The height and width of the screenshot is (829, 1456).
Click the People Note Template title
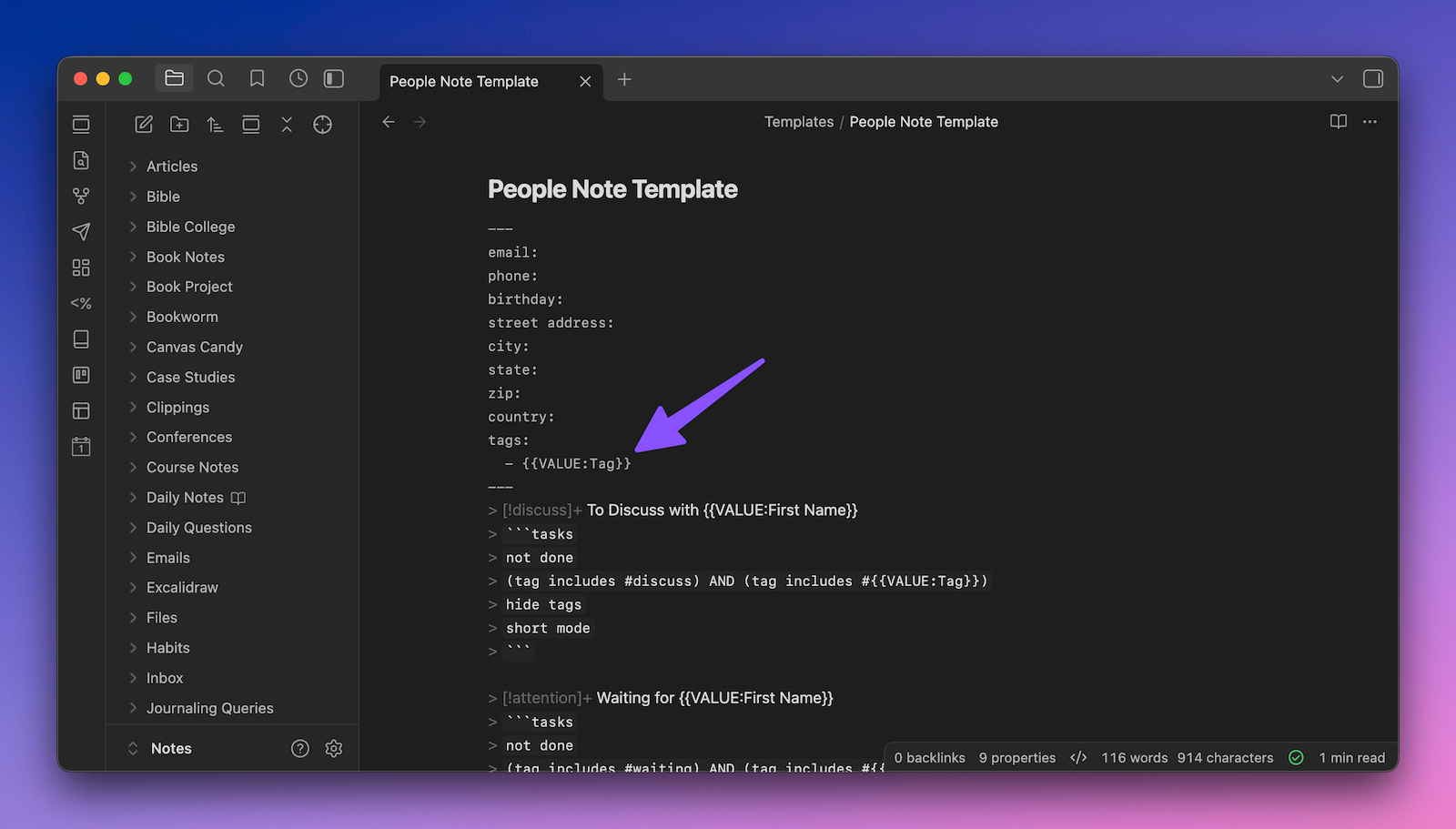point(612,189)
